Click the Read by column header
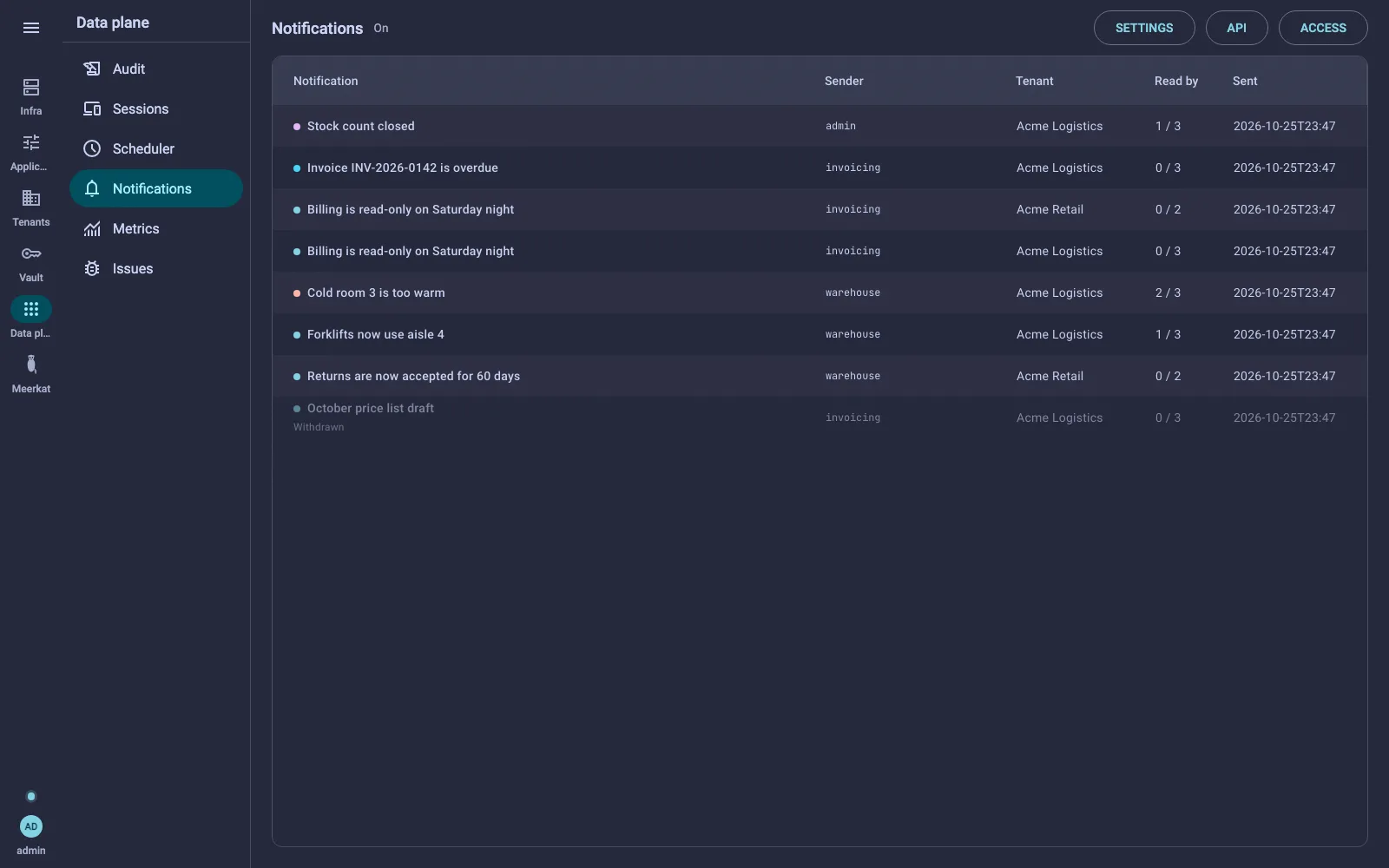 coord(1176,81)
